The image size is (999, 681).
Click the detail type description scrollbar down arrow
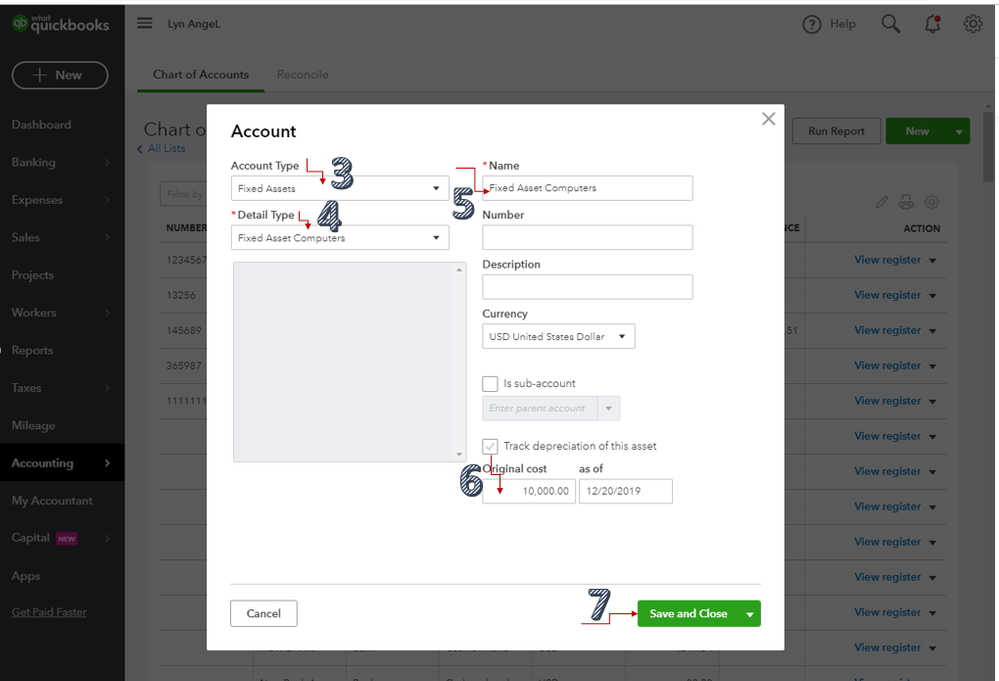point(459,455)
